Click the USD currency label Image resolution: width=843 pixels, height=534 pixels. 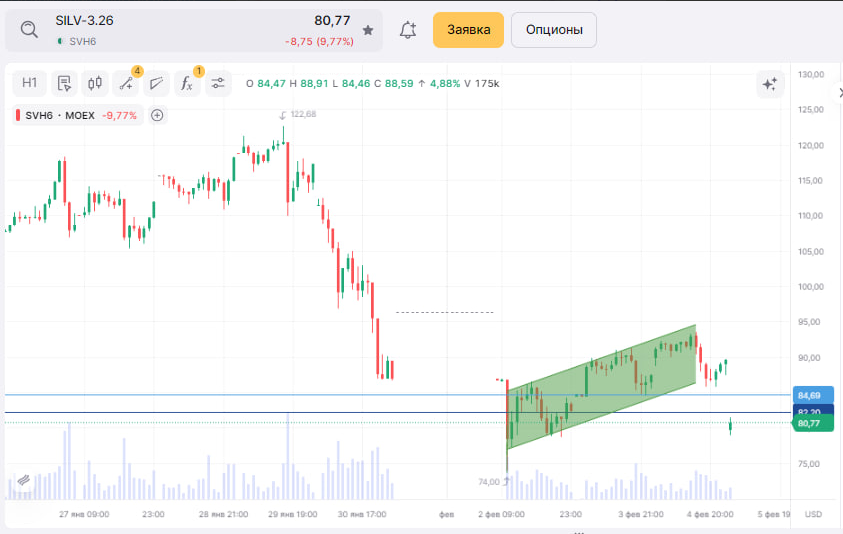(813, 514)
